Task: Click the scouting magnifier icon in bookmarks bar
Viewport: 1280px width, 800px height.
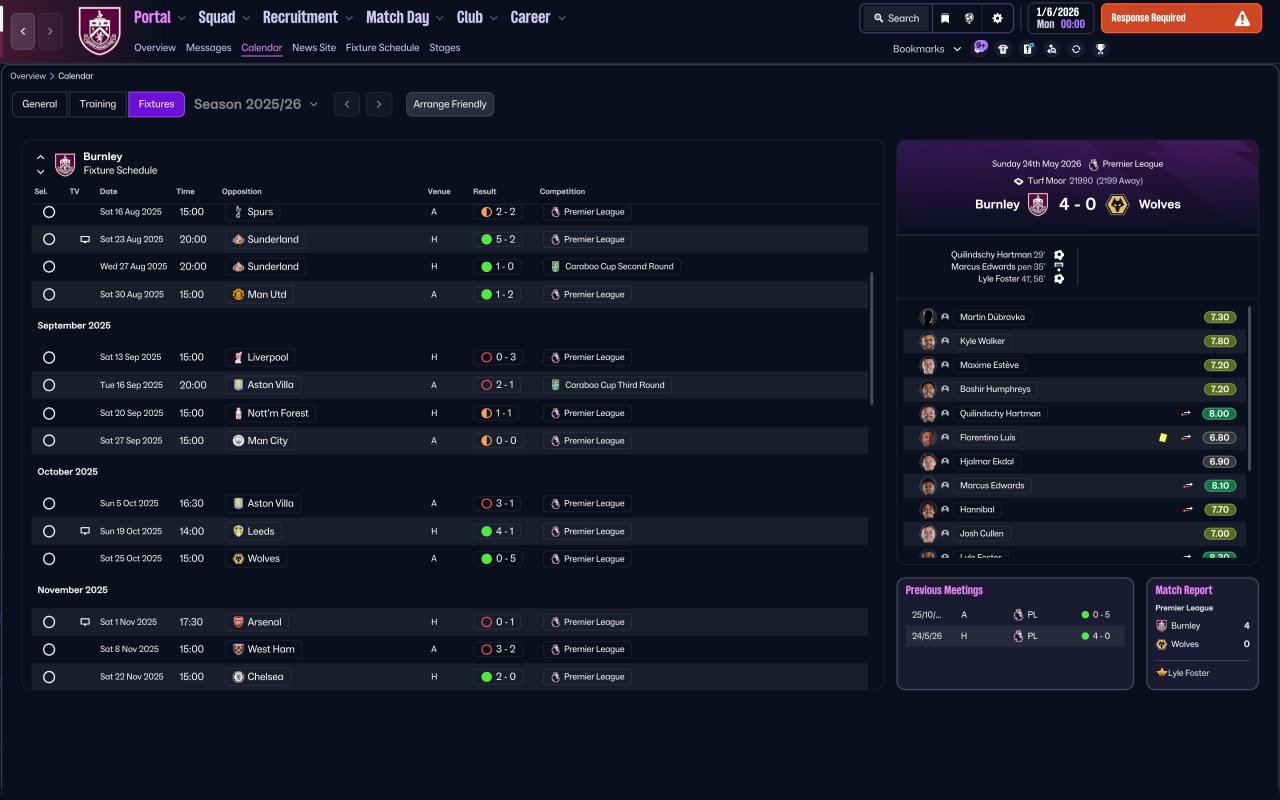Action: coord(1051,49)
